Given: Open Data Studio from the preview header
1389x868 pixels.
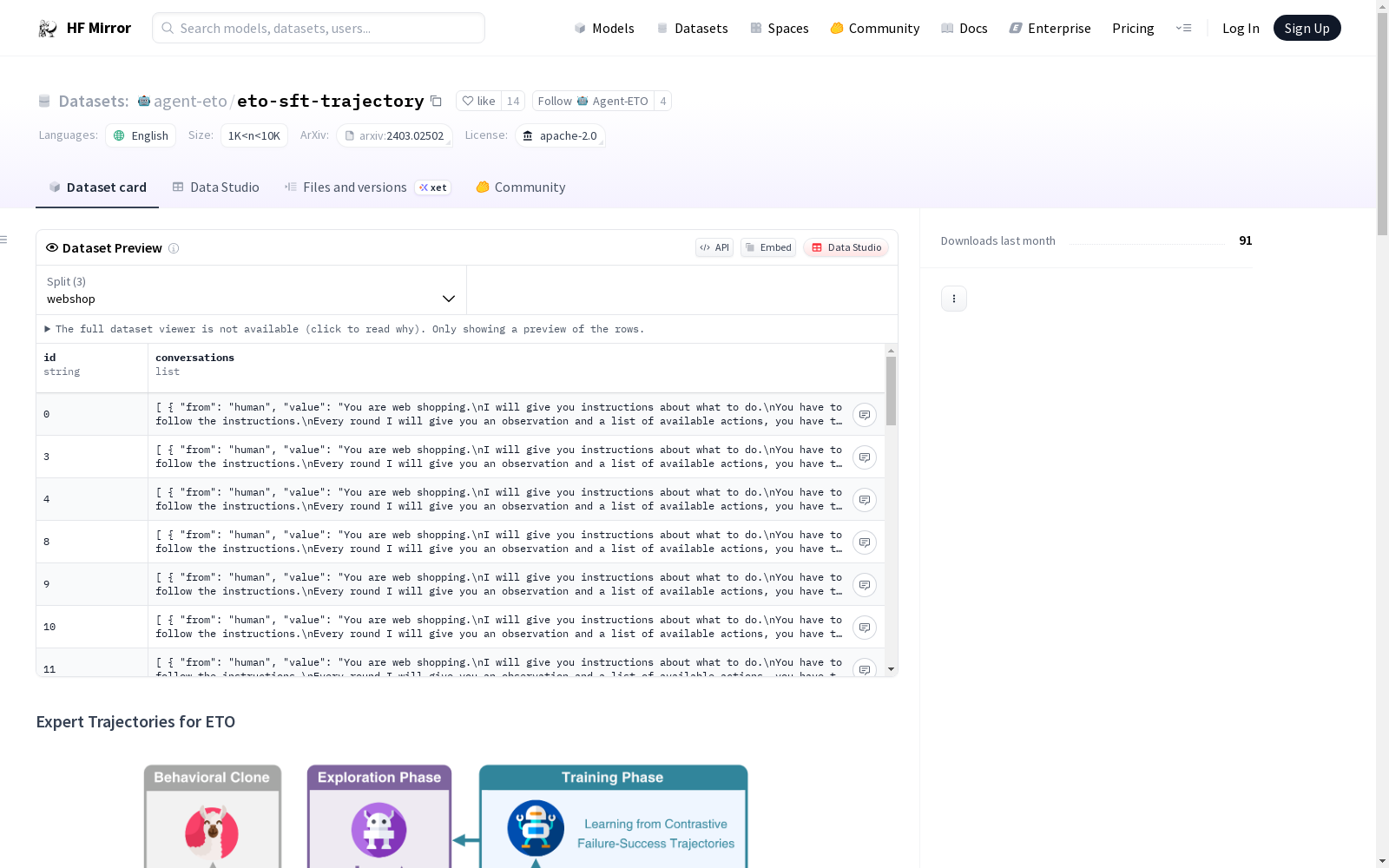Looking at the screenshot, I should tap(846, 248).
